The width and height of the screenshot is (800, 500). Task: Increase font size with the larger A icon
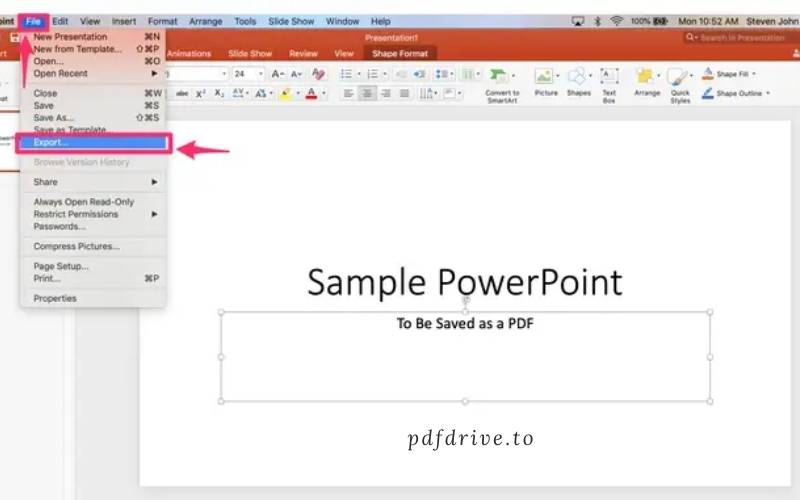277,74
